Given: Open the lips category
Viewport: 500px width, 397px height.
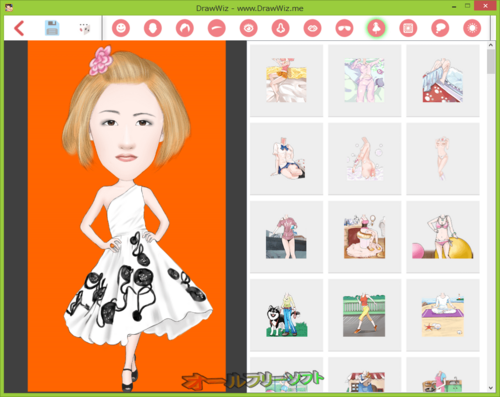Looking at the screenshot, I should (312, 28).
